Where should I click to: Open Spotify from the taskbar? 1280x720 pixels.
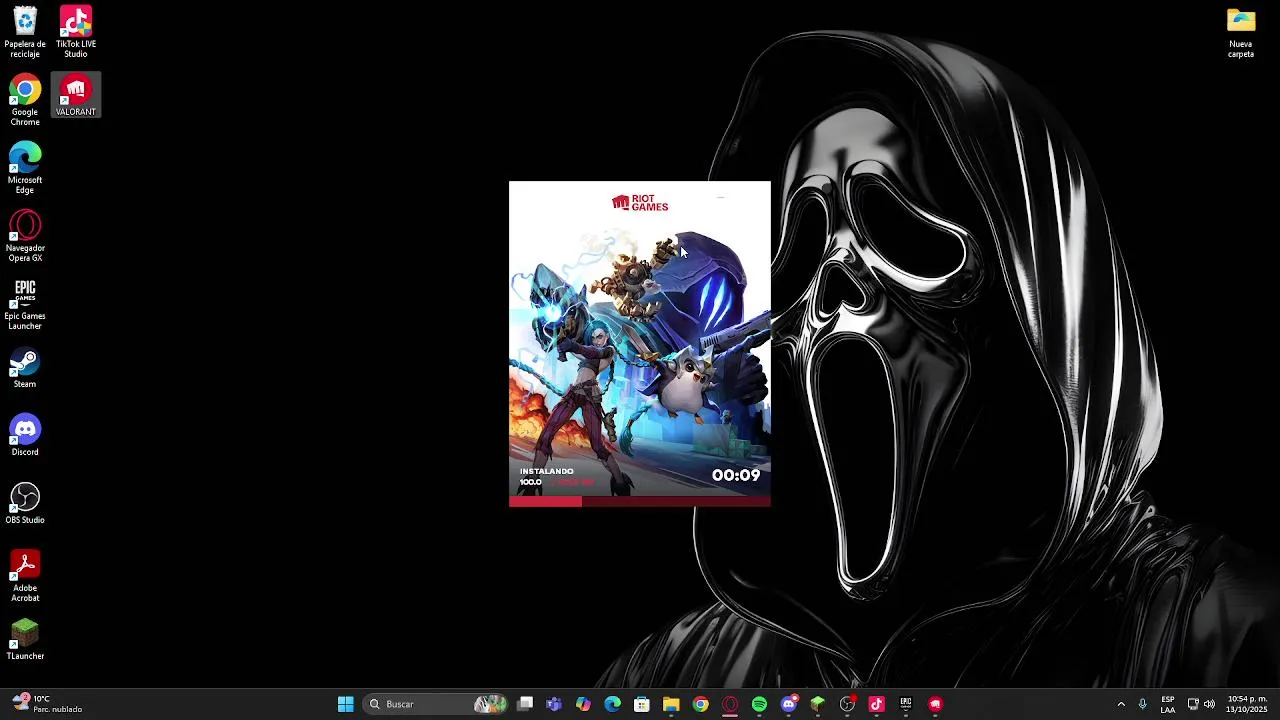[x=759, y=704]
